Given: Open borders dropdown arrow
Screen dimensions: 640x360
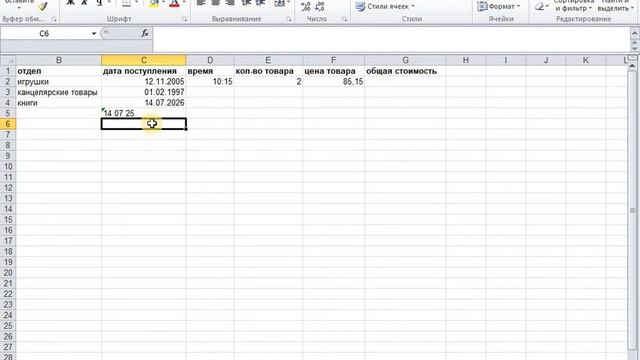Looking at the screenshot, I should click(136, 3).
